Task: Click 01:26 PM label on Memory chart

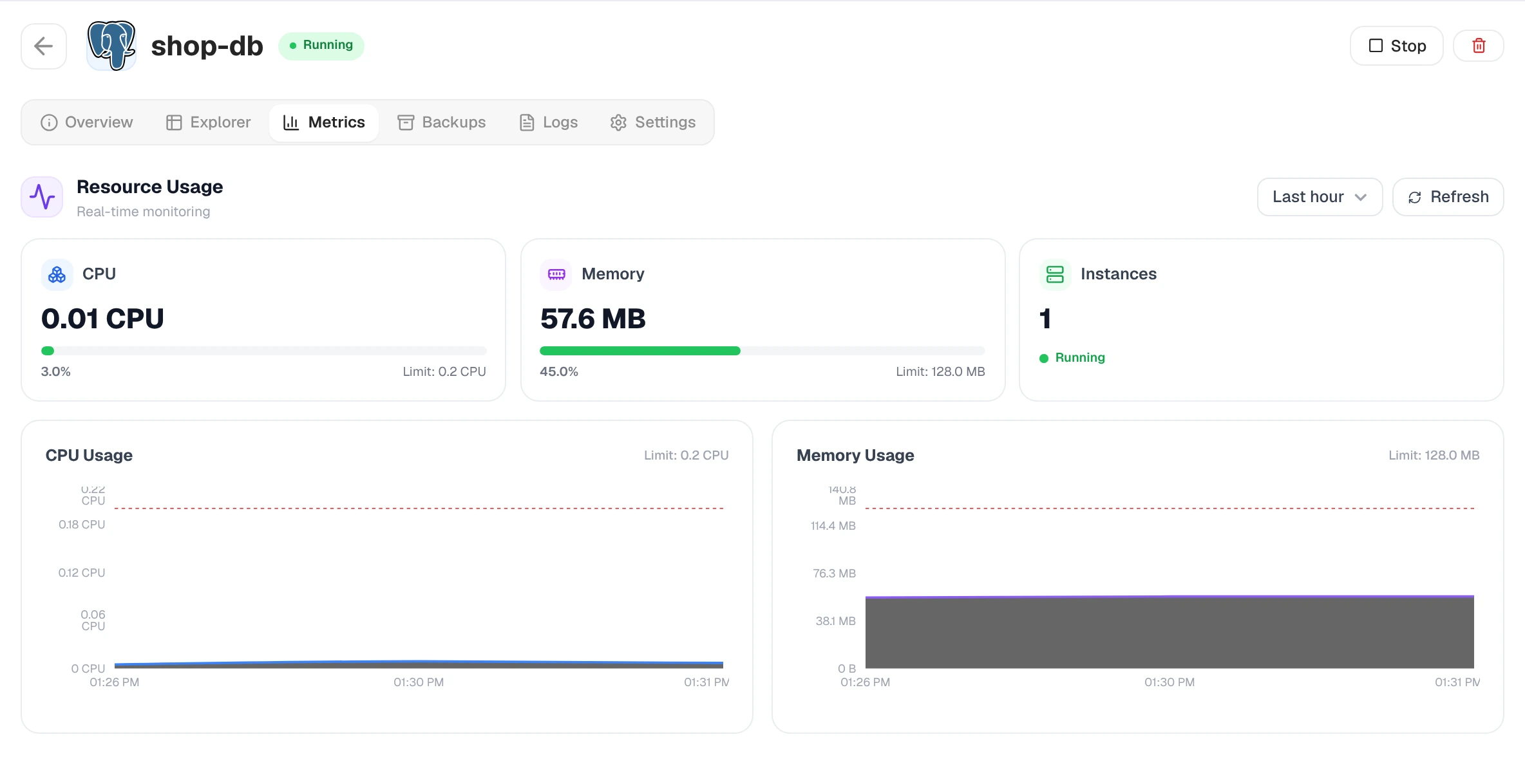Action: (x=865, y=682)
